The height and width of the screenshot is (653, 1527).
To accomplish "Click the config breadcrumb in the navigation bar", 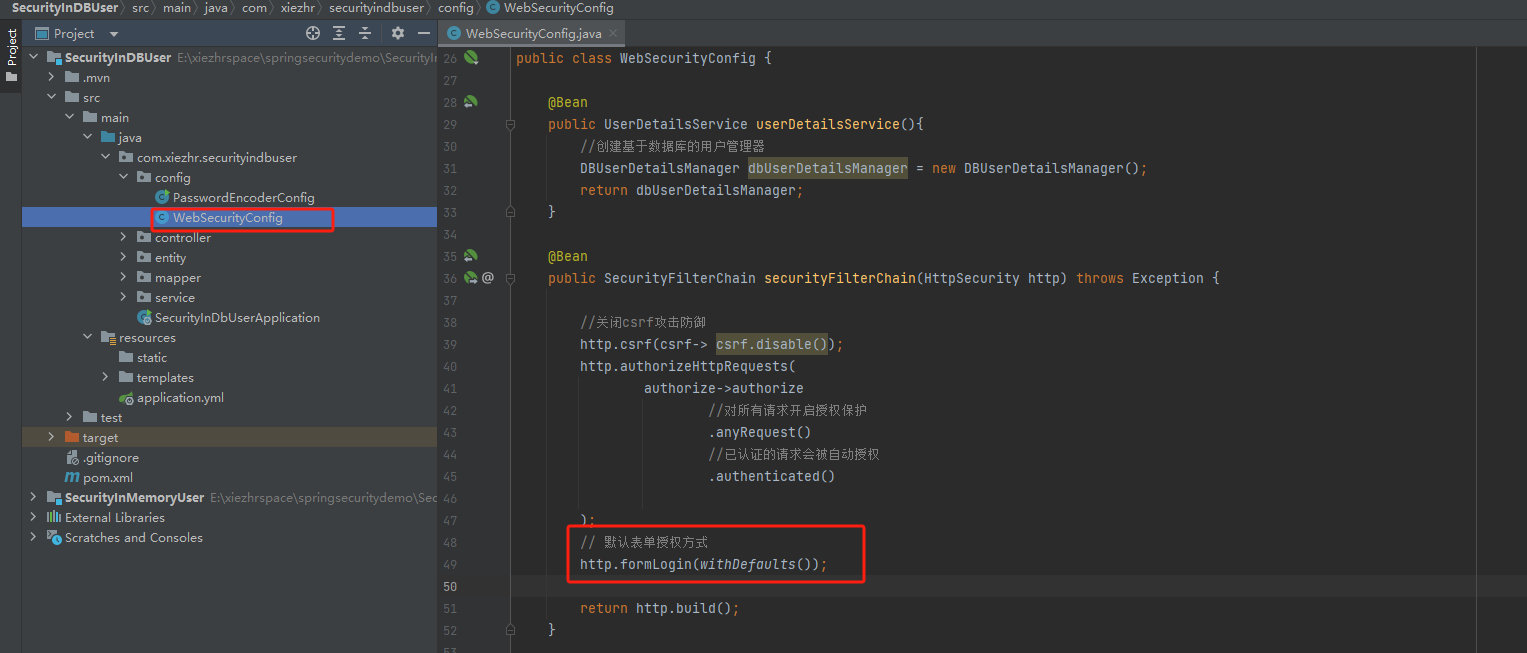I will (456, 8).
